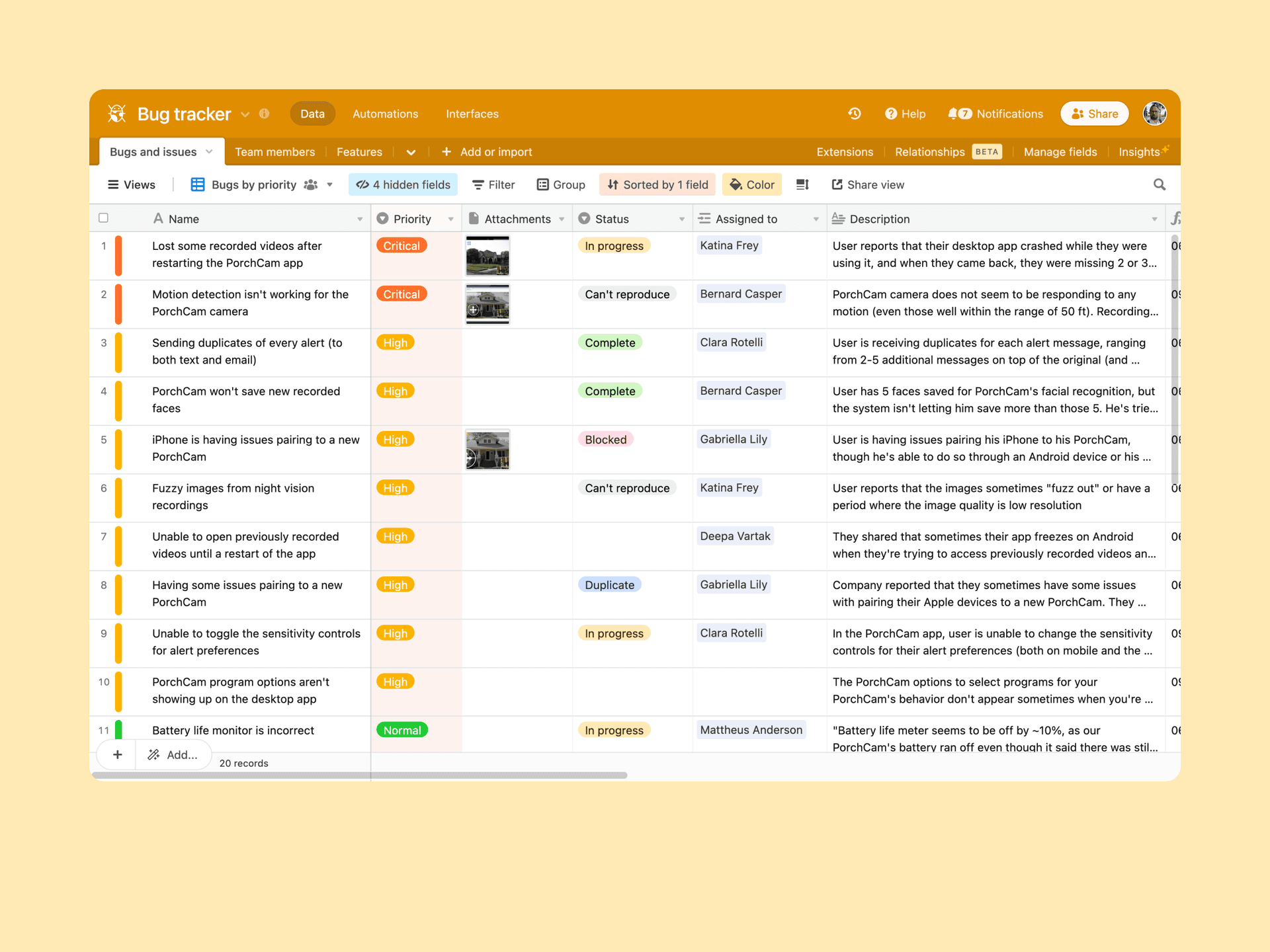Click the Bug tracker bug logo icon

tap(117, 114)
